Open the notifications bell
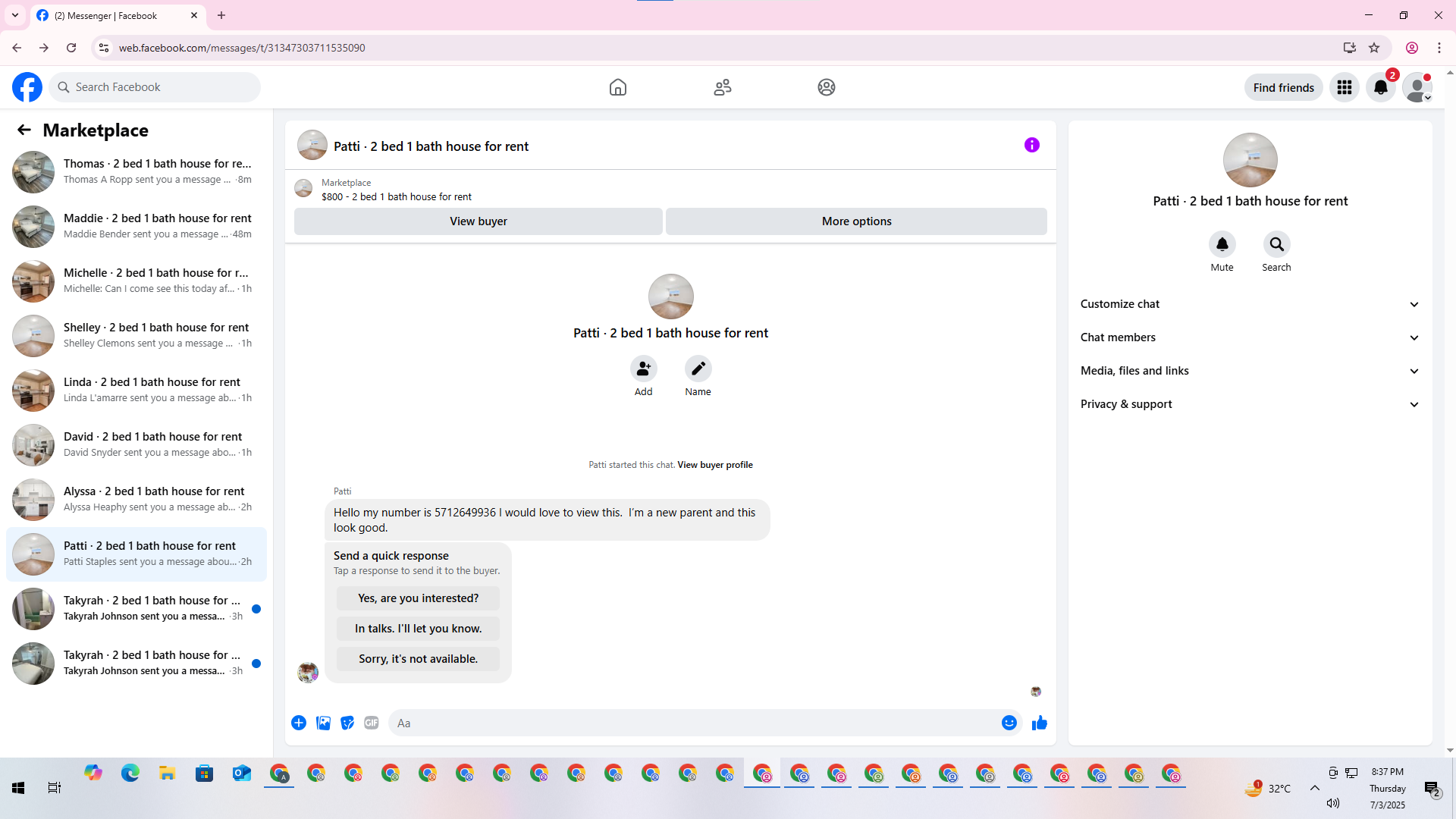This screenshot has height=819, width=1456. coord(1380,87)
